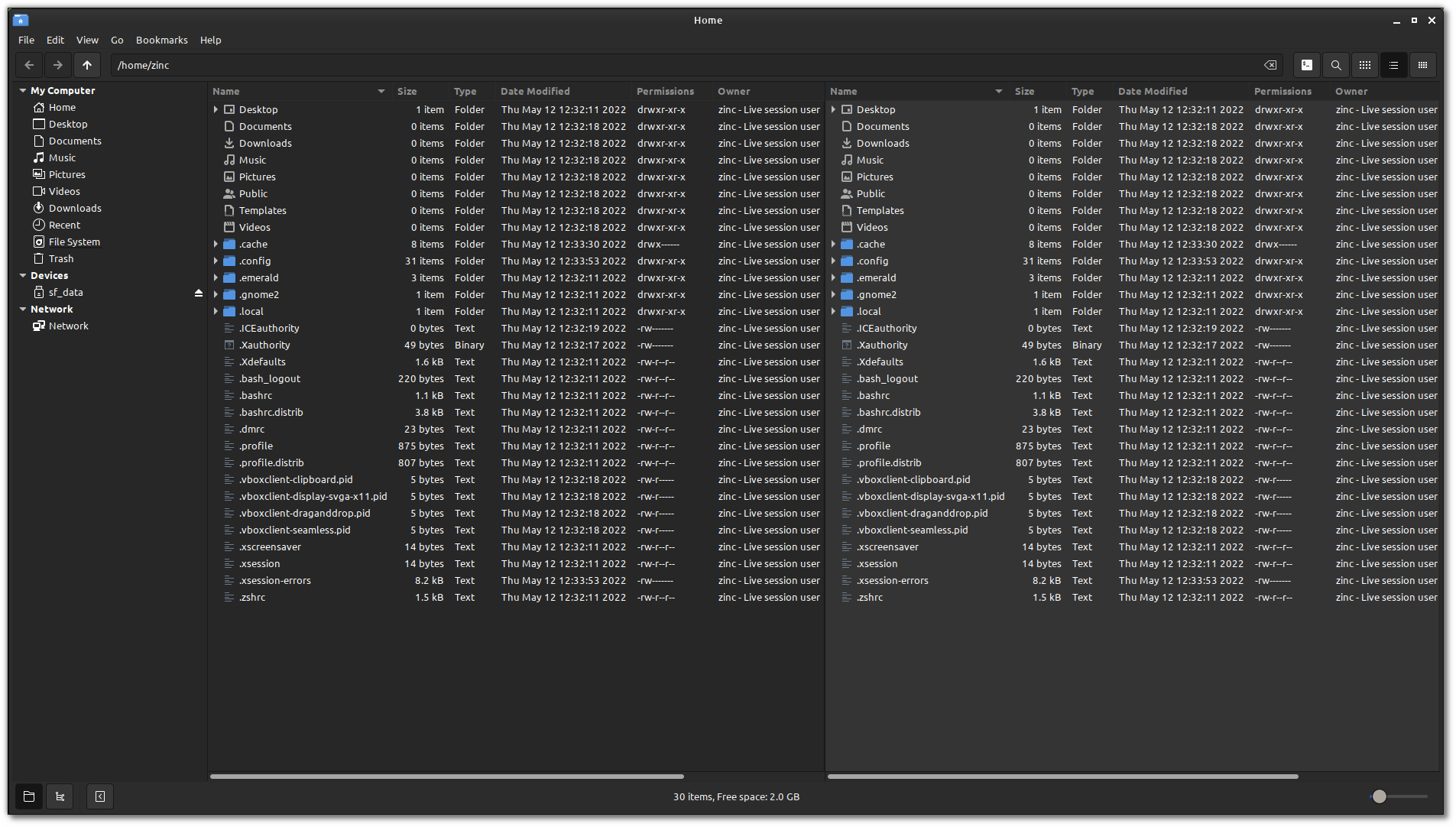Viewport: 1456px width, 827px height.
Task: Sort right pane by Type column header
Action: [1090, 91]
